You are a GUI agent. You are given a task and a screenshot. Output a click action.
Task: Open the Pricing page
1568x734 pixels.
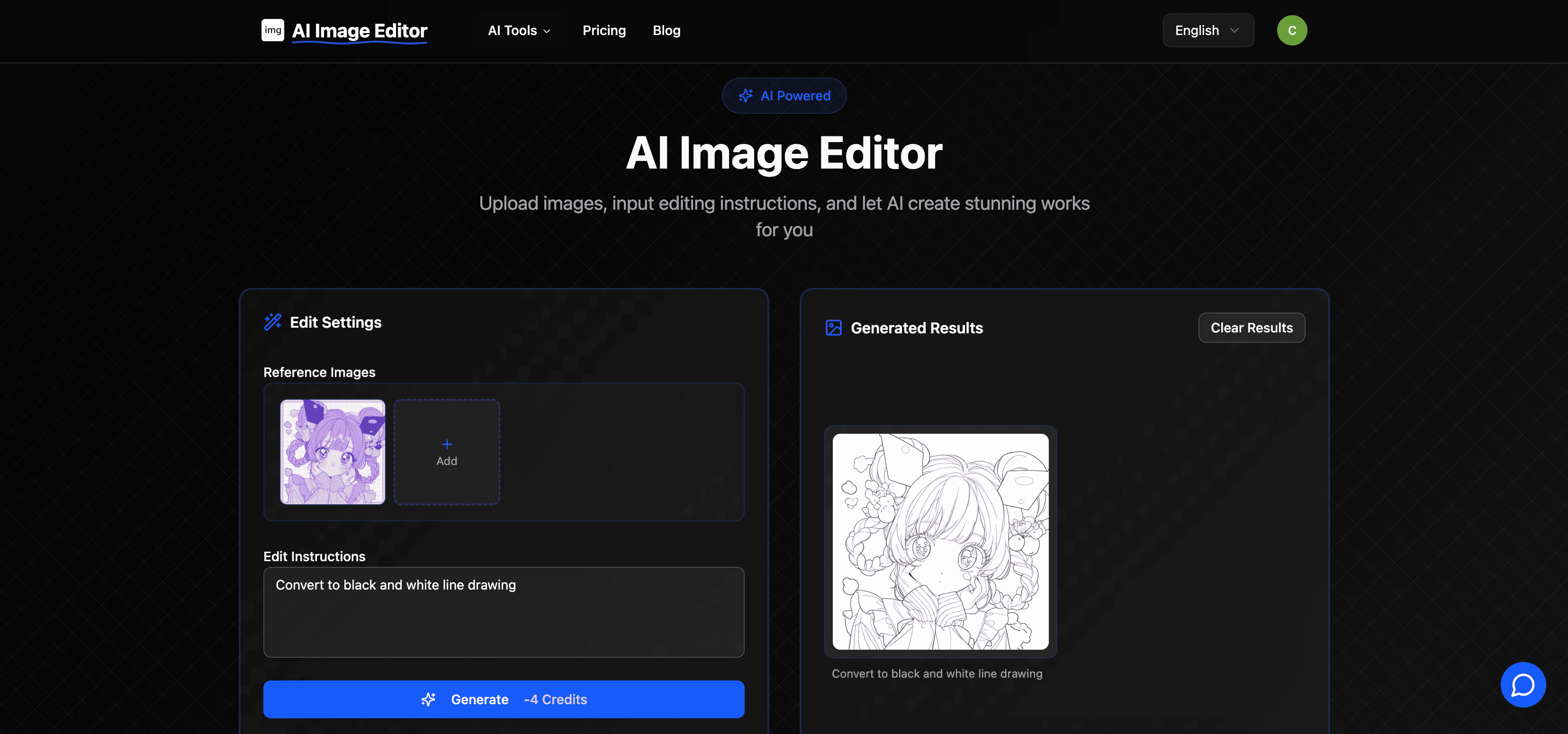(604, 30)
